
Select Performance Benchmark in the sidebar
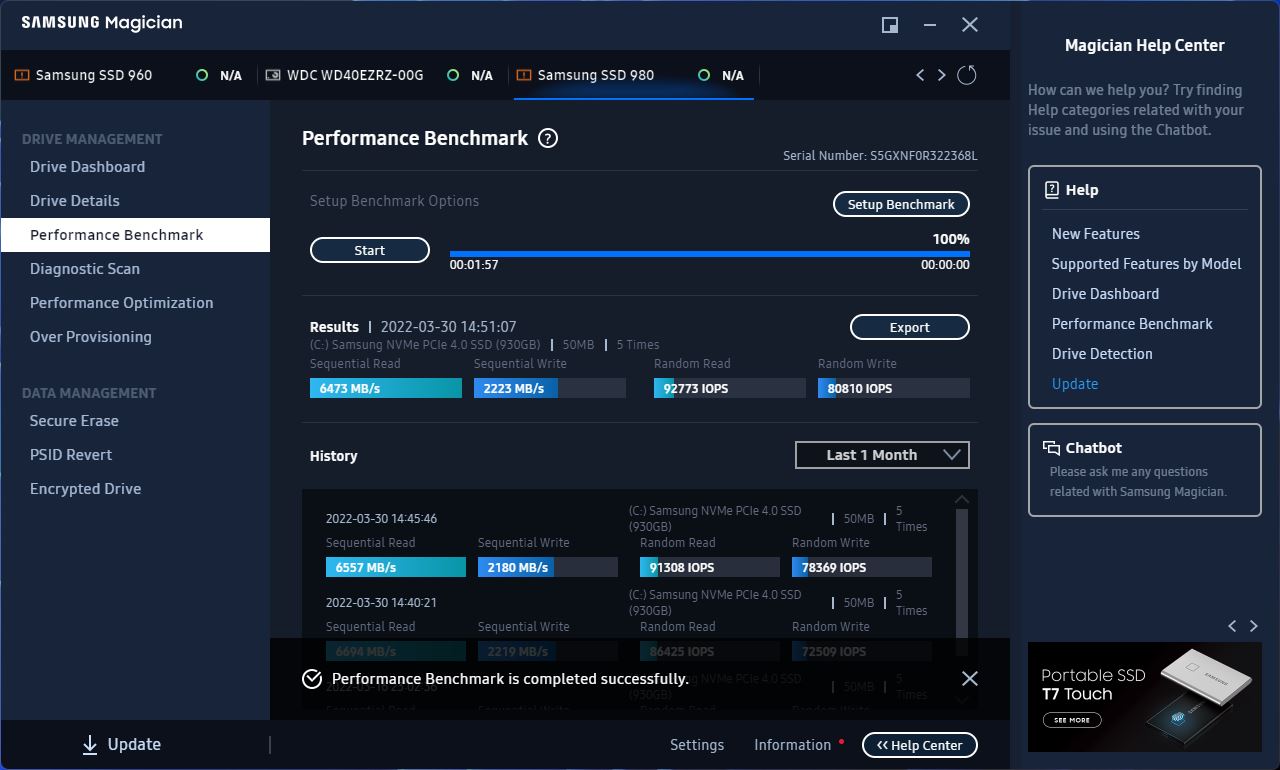click(x=135, y=235)
